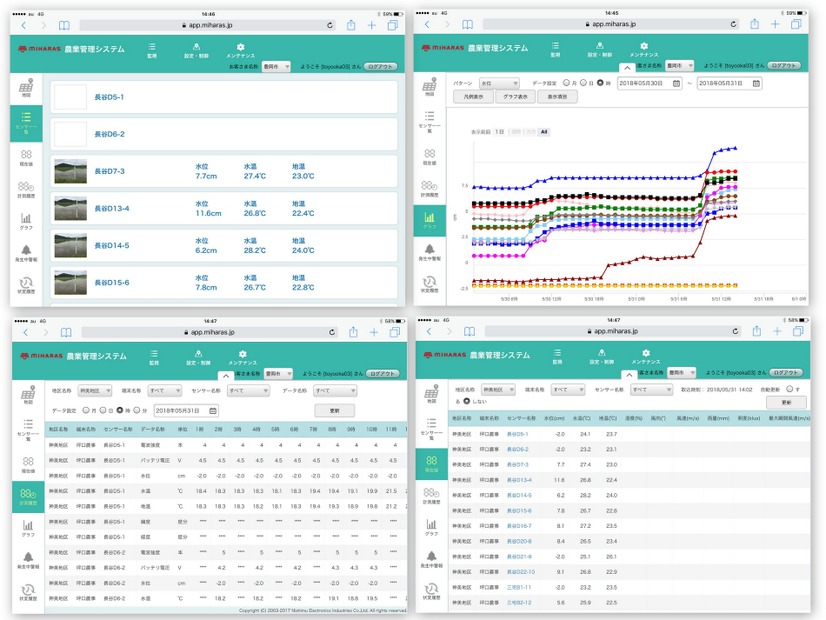The image size is (826, 620).
Task: Open measurement history (計測履歴) icon in sensor list screen sidebar
Action: click(26, 190)
